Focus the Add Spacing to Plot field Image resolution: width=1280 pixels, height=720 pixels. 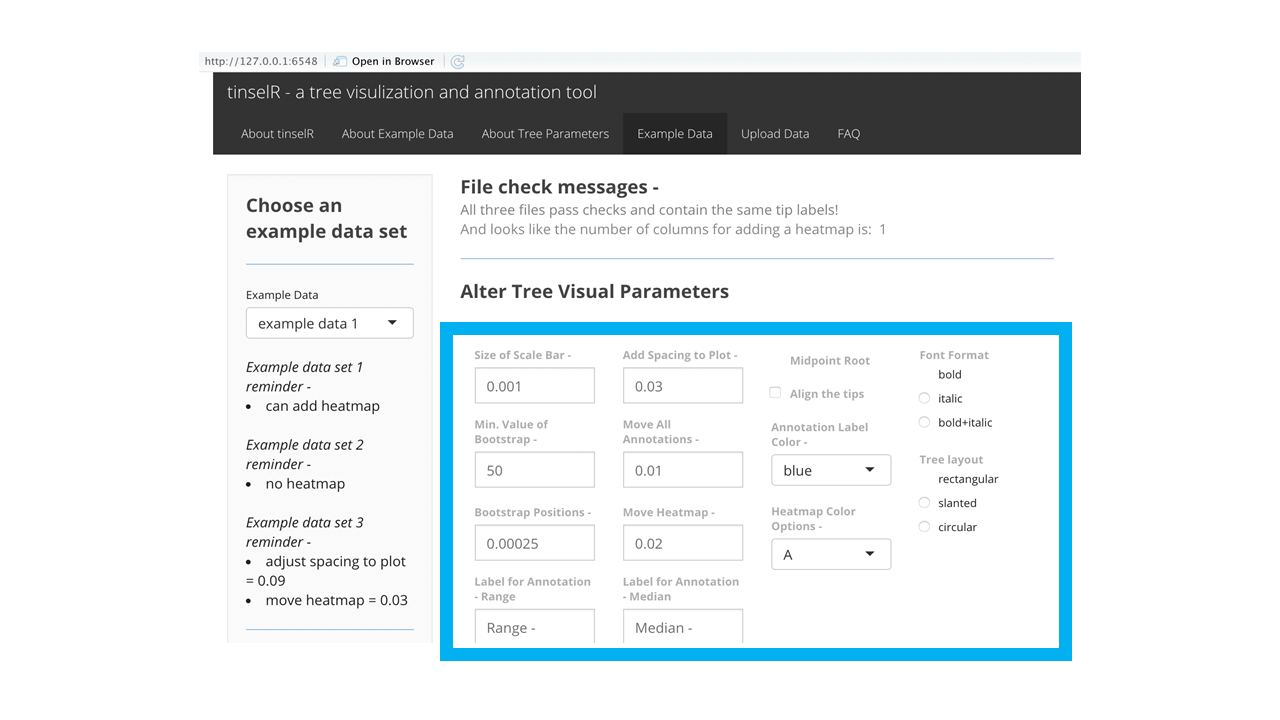point(683,386)
